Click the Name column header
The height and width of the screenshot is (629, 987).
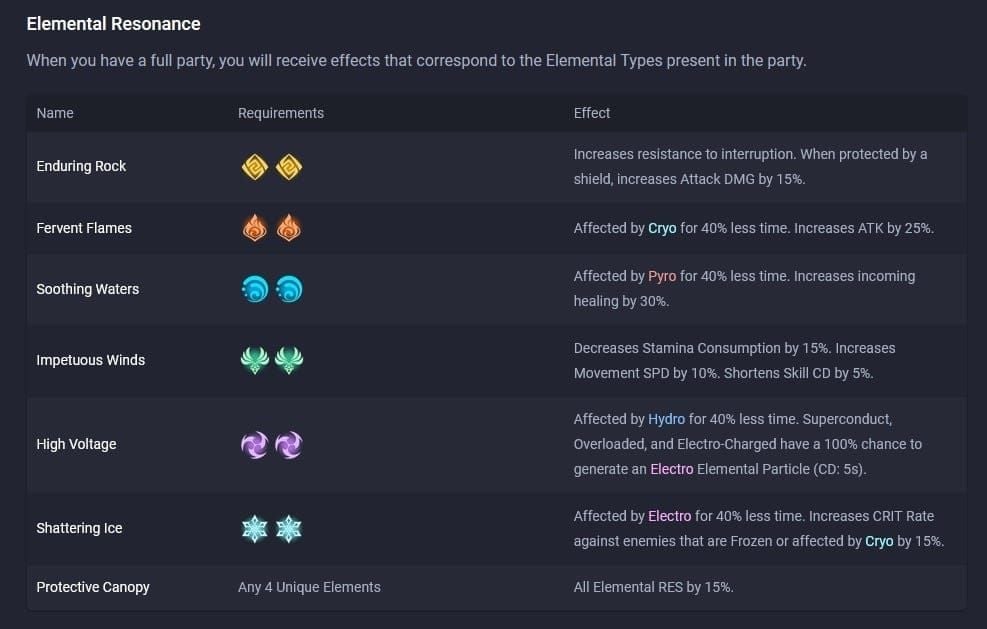tap(55, 113)
